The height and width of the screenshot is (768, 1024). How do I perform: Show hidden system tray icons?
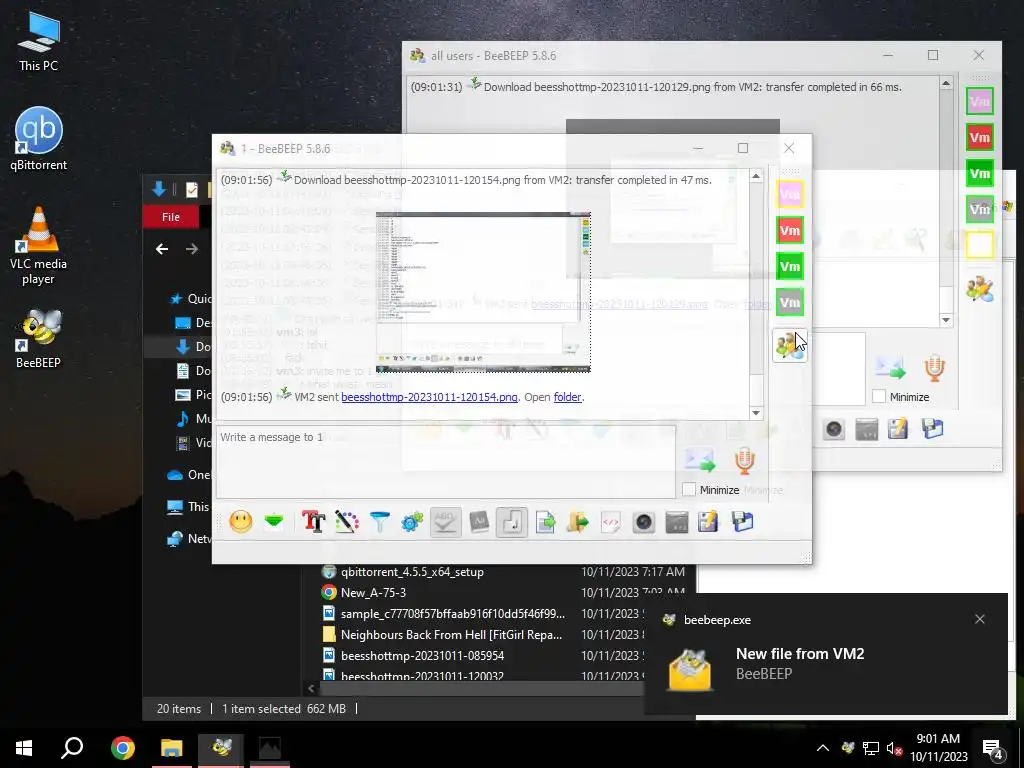click(x=823, y=748)
